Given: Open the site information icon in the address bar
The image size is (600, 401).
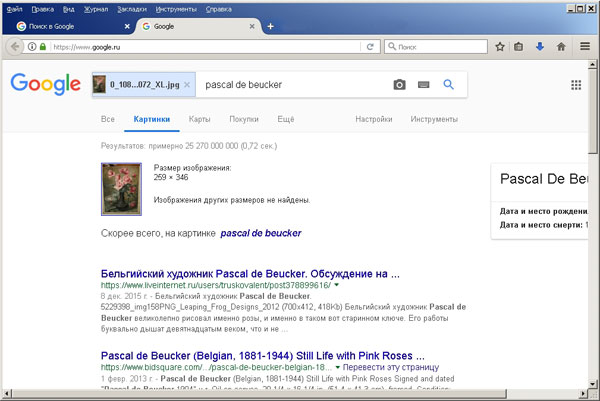Looking at the screenshot, I should 33,47.
